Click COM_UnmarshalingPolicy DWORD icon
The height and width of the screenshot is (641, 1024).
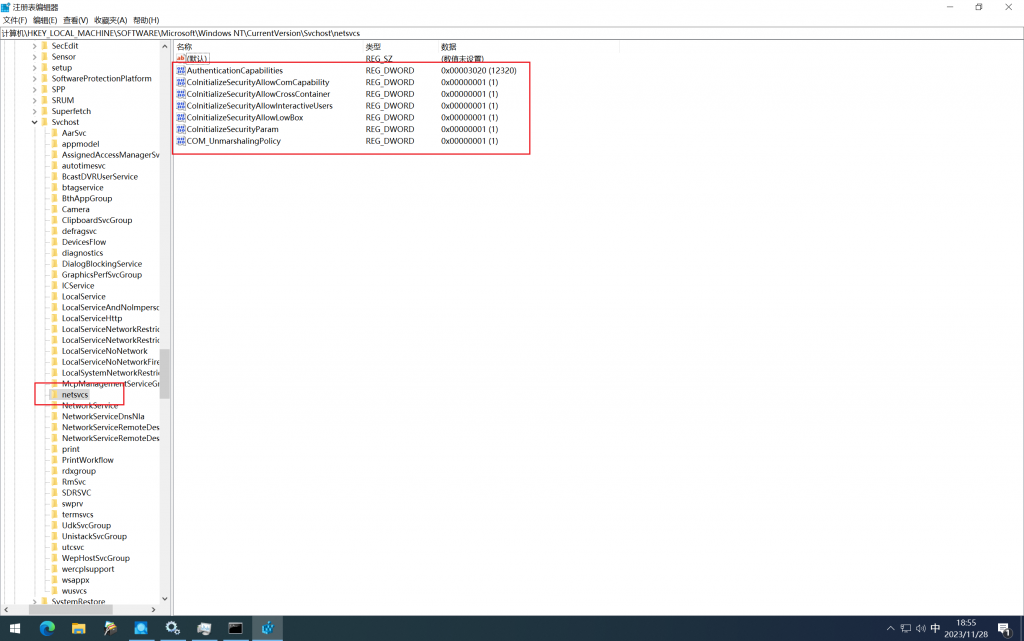[181, 141]
